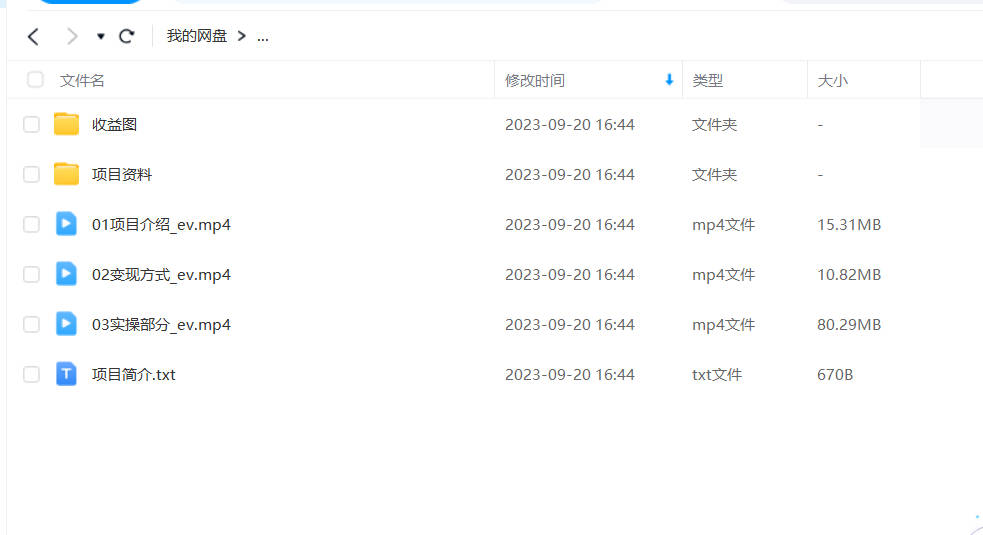Refresh the file list

(x=127, y=36)
